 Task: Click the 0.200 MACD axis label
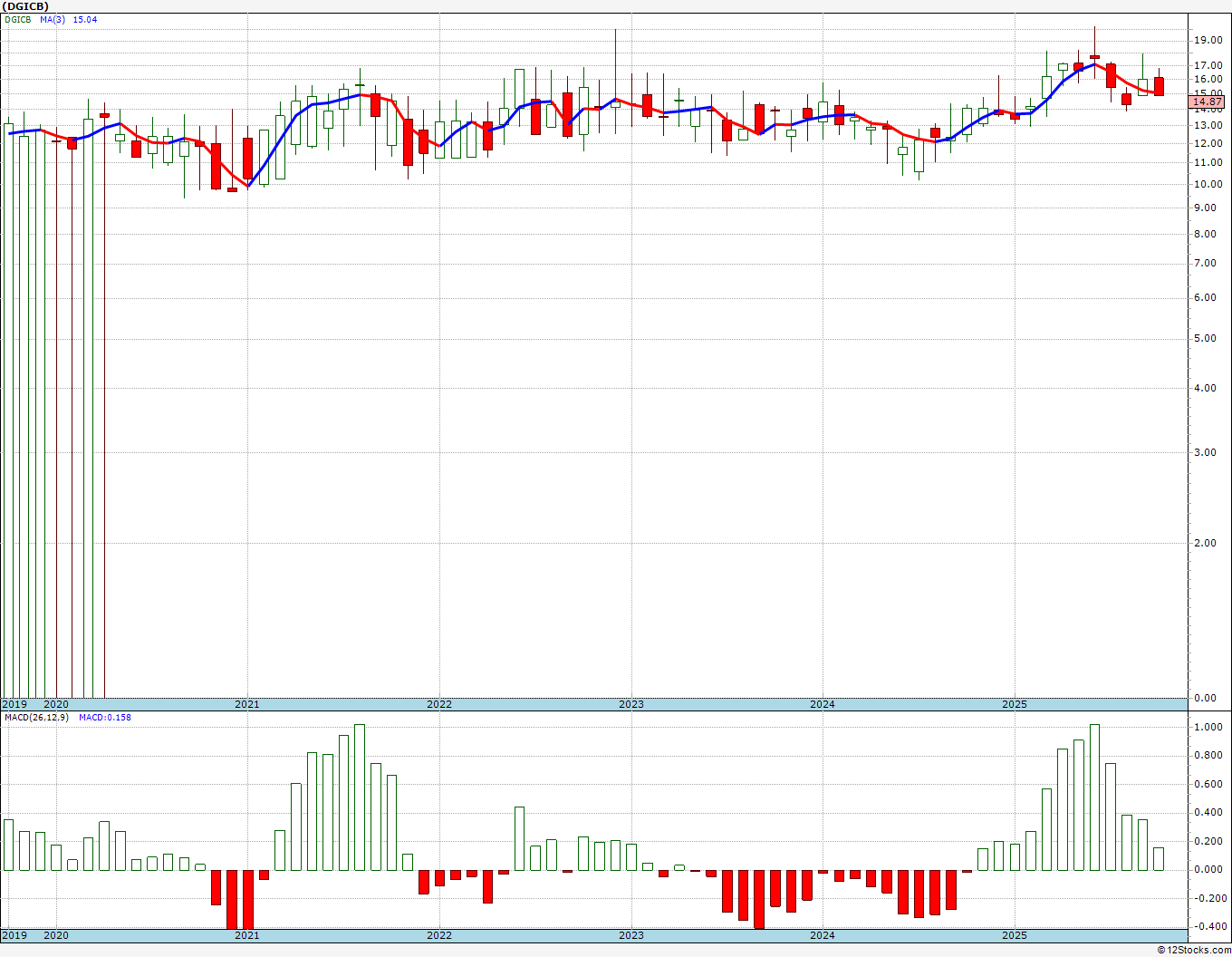tap(1208, 842)
